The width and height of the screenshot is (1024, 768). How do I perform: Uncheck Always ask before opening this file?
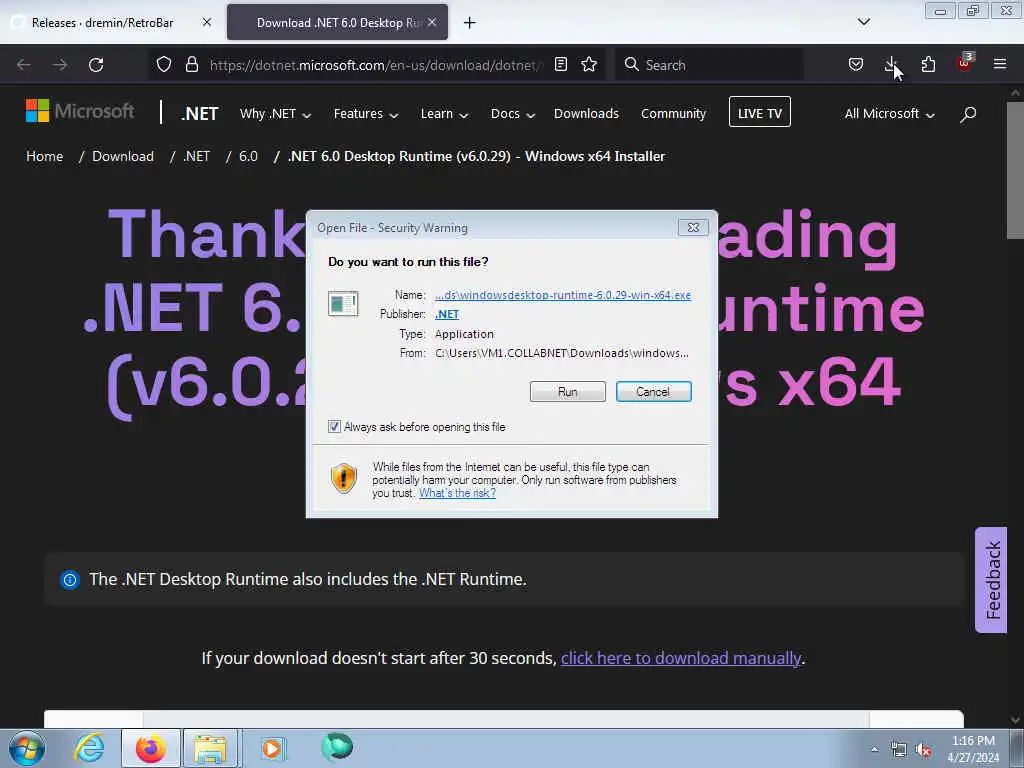[x=334, y=426]
